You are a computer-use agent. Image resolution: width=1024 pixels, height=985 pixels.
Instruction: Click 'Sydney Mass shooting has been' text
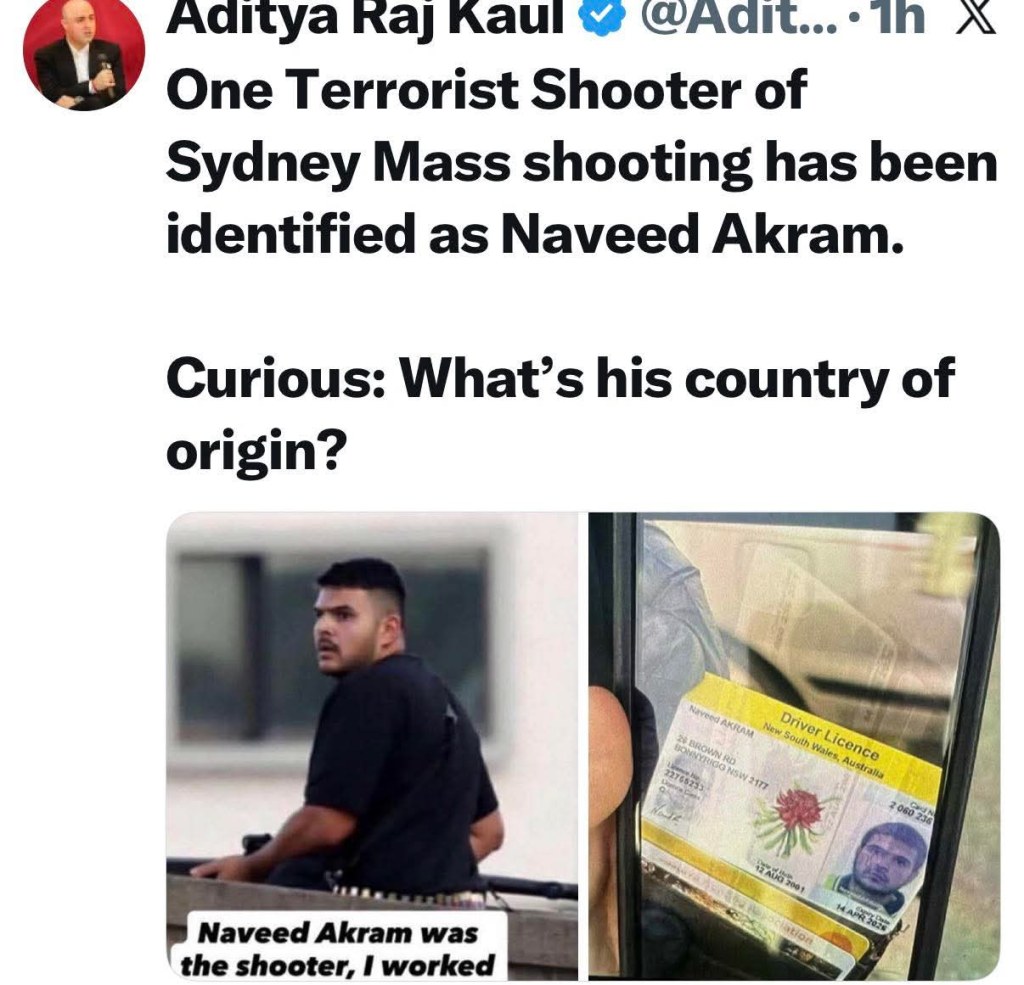tap(581, 165)
